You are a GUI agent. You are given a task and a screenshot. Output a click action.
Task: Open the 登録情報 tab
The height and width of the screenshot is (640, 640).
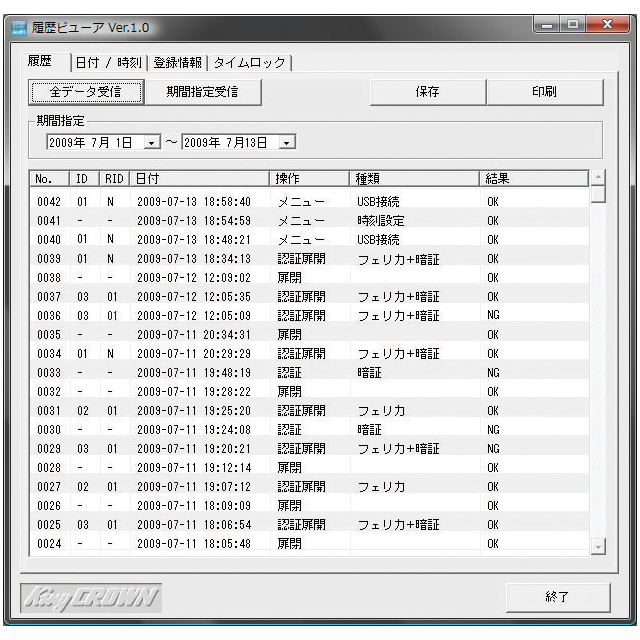[178, 62]
